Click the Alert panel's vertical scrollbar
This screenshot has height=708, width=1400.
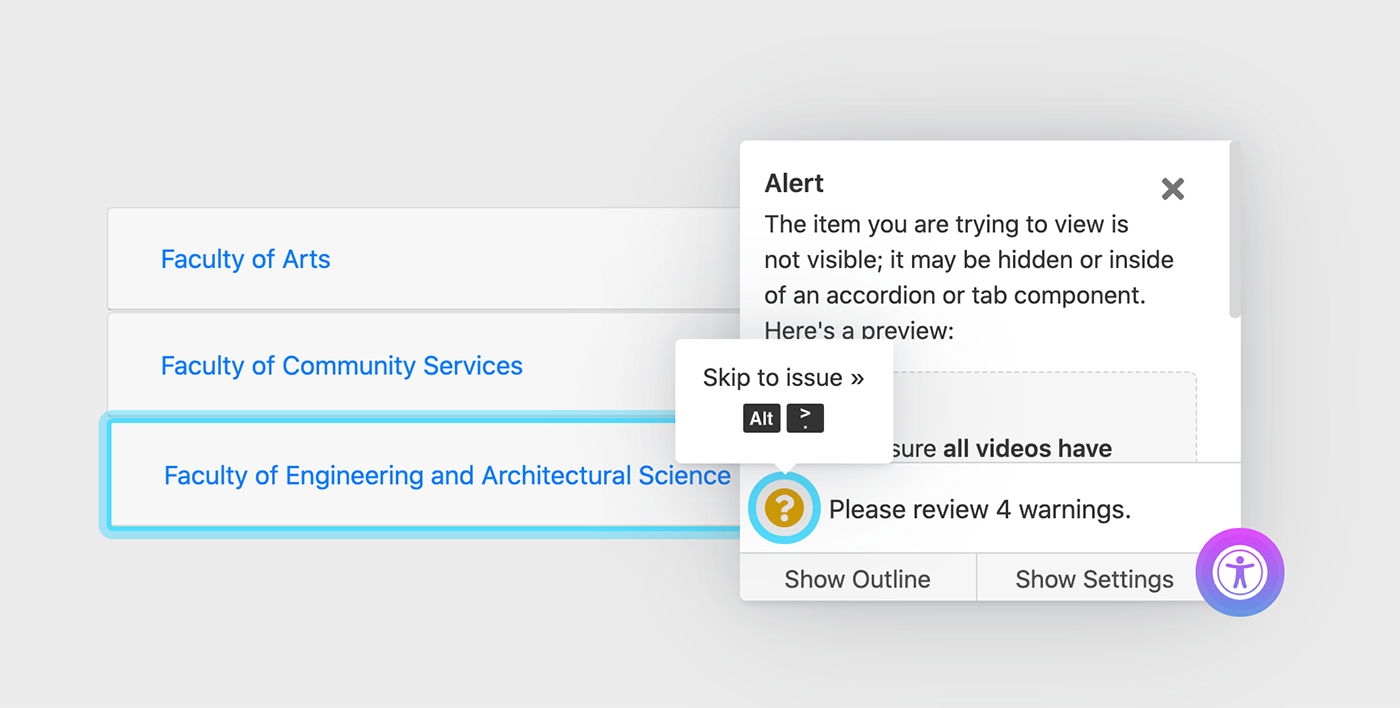(x=1235, y=230)
